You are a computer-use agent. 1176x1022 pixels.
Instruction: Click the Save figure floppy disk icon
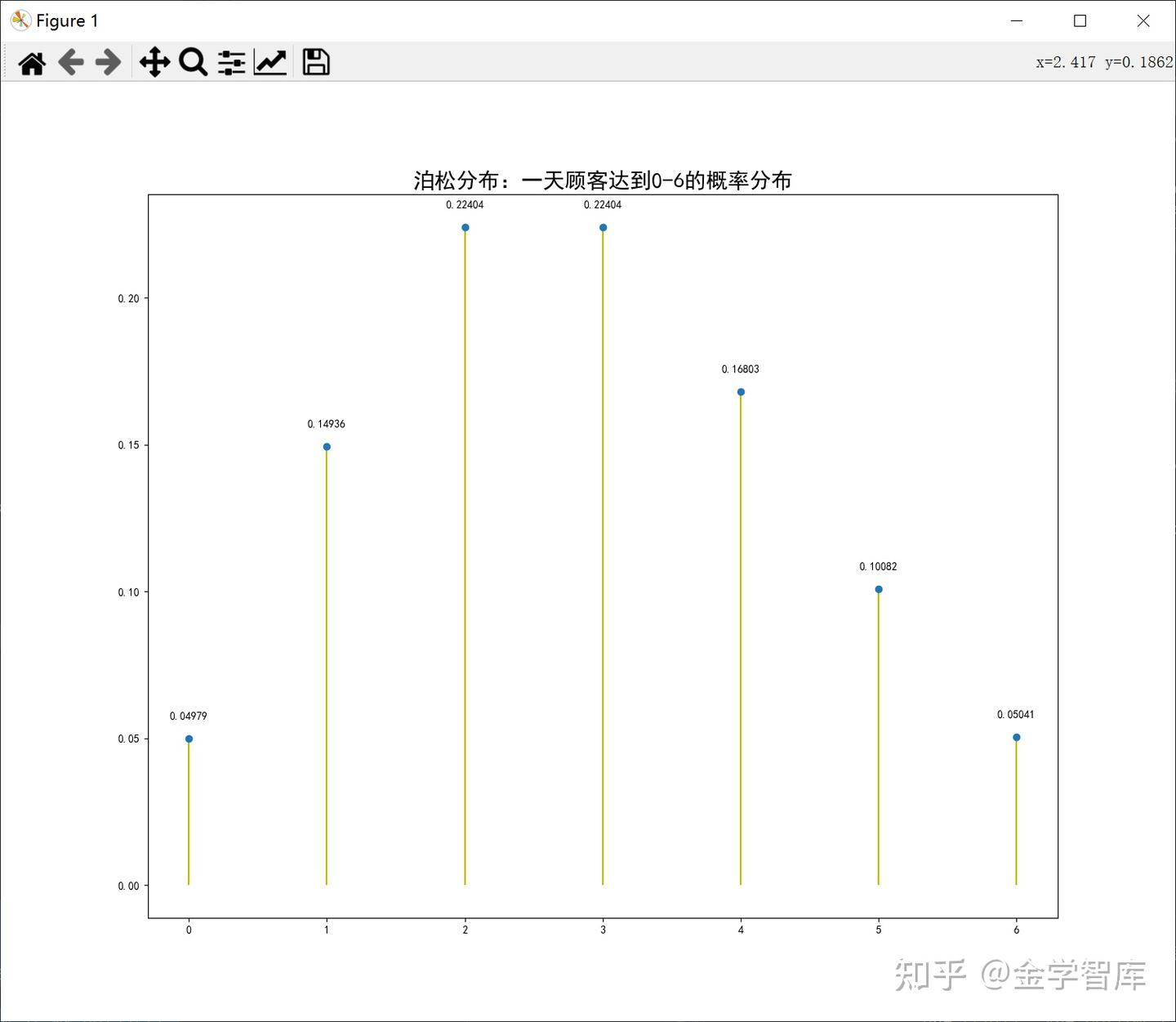316,61
